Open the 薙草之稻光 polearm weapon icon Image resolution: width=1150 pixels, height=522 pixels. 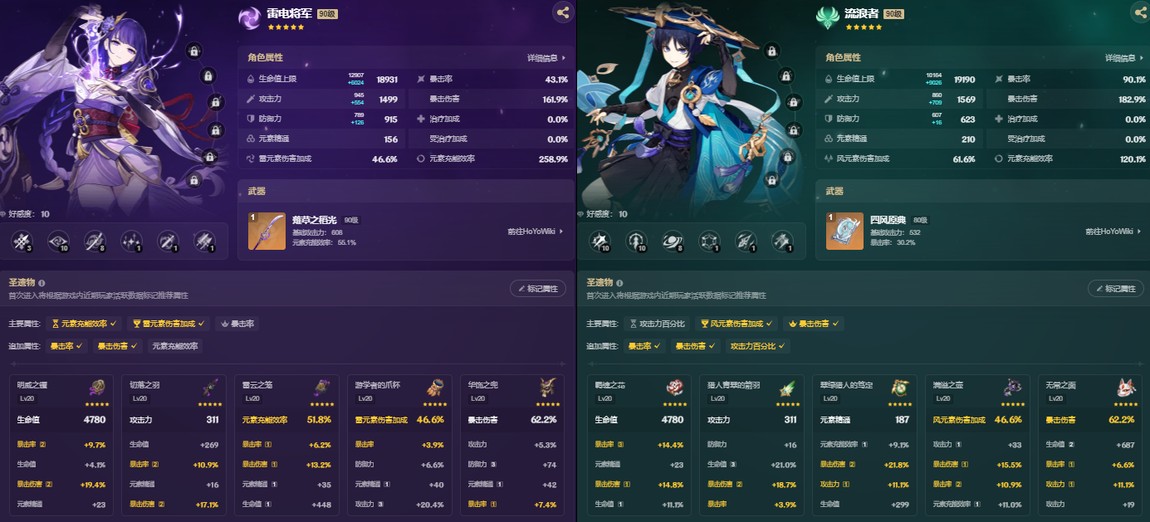267,231
